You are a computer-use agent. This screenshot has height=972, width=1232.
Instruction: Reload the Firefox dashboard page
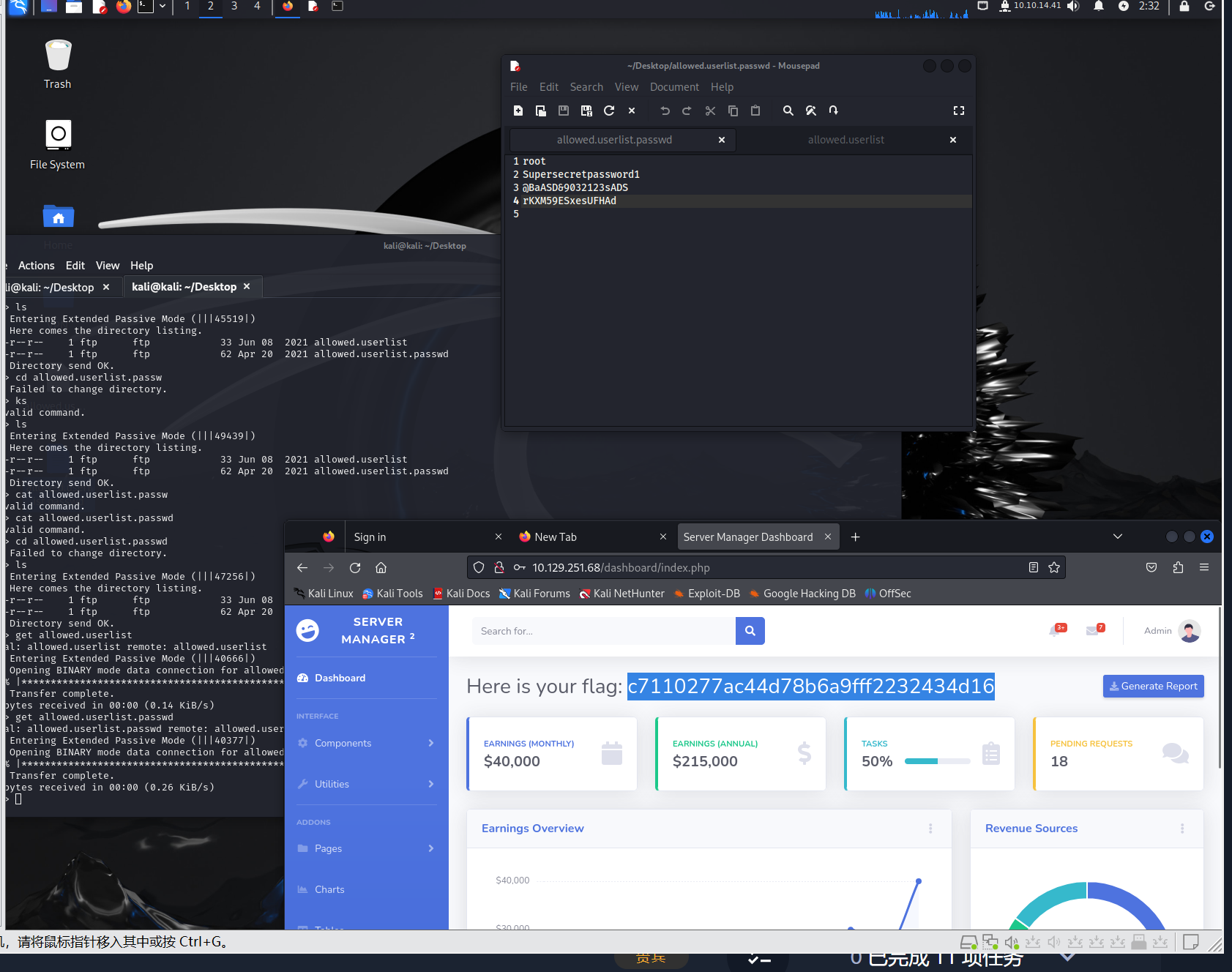[x=355, y=567]
